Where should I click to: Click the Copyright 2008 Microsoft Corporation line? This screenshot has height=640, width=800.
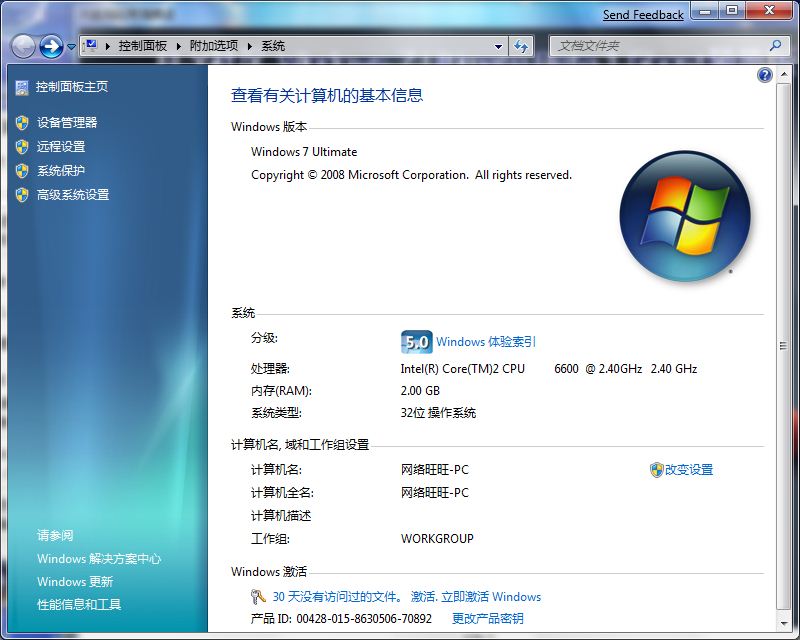411,175
